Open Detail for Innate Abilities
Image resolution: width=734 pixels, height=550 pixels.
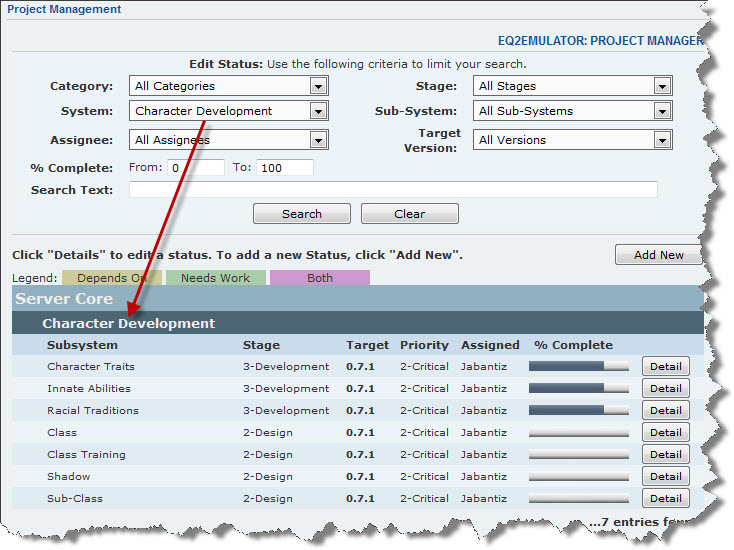[x=665, y=389]
